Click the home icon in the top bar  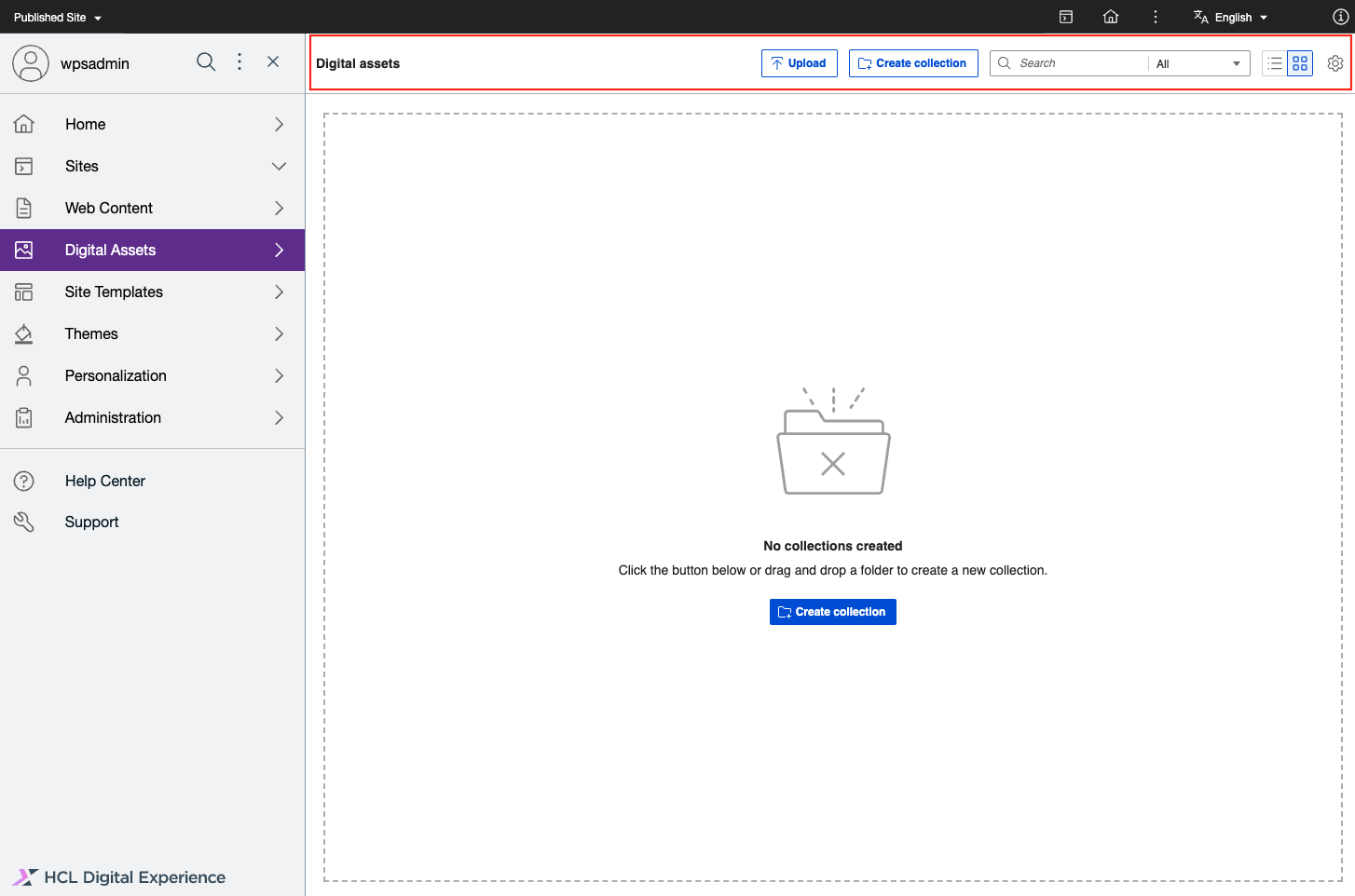(x=1110, y=16)
